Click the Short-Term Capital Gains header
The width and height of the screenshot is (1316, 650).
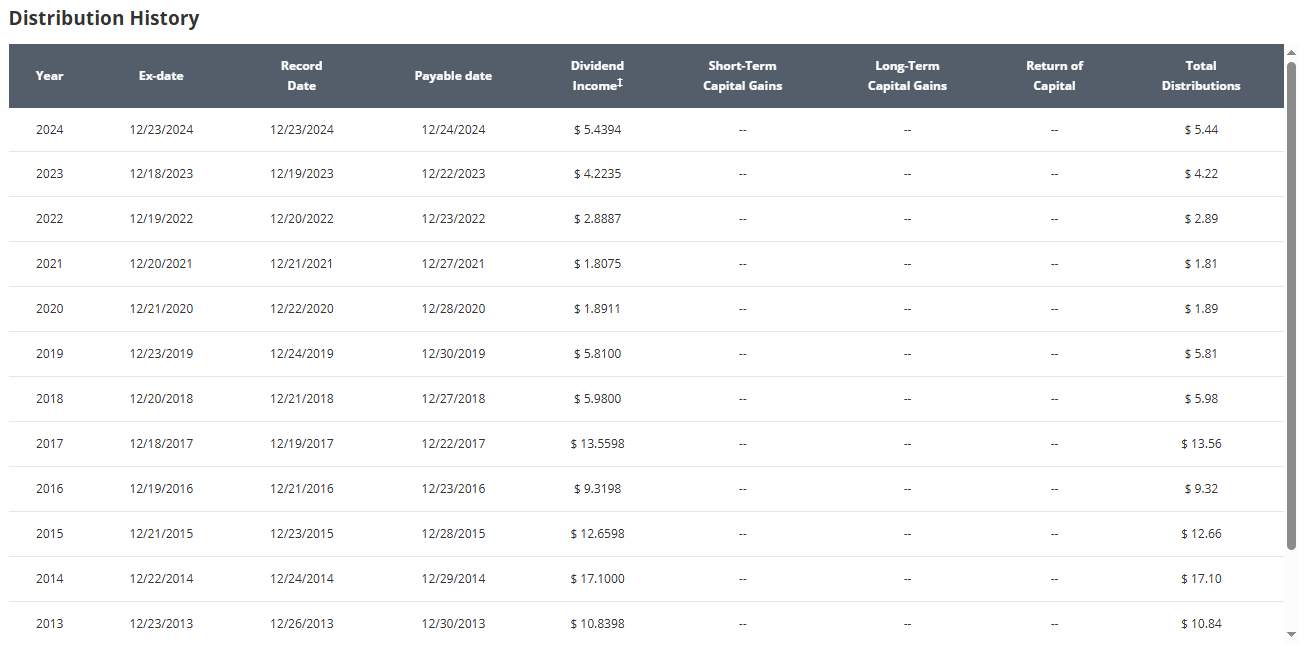[742, 76]
